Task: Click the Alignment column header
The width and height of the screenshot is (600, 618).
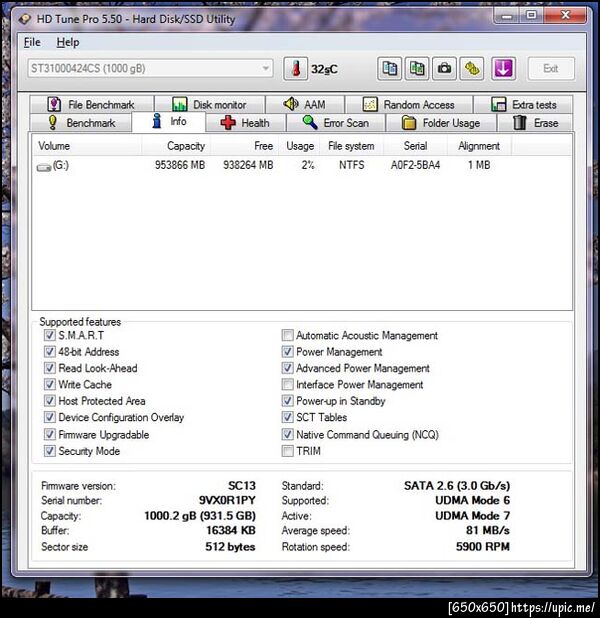Action: [x=479, y=146]
